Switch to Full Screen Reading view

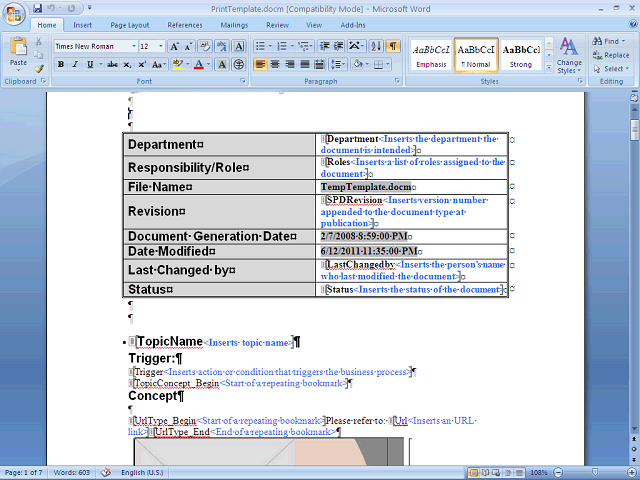[486, 473]
